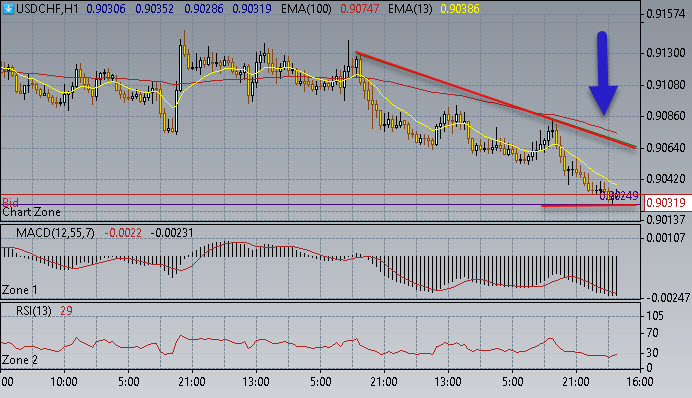This screenshot has width=692, height=398.
Task: Click the Zone 1 label
Action: (x=20, y=290)
